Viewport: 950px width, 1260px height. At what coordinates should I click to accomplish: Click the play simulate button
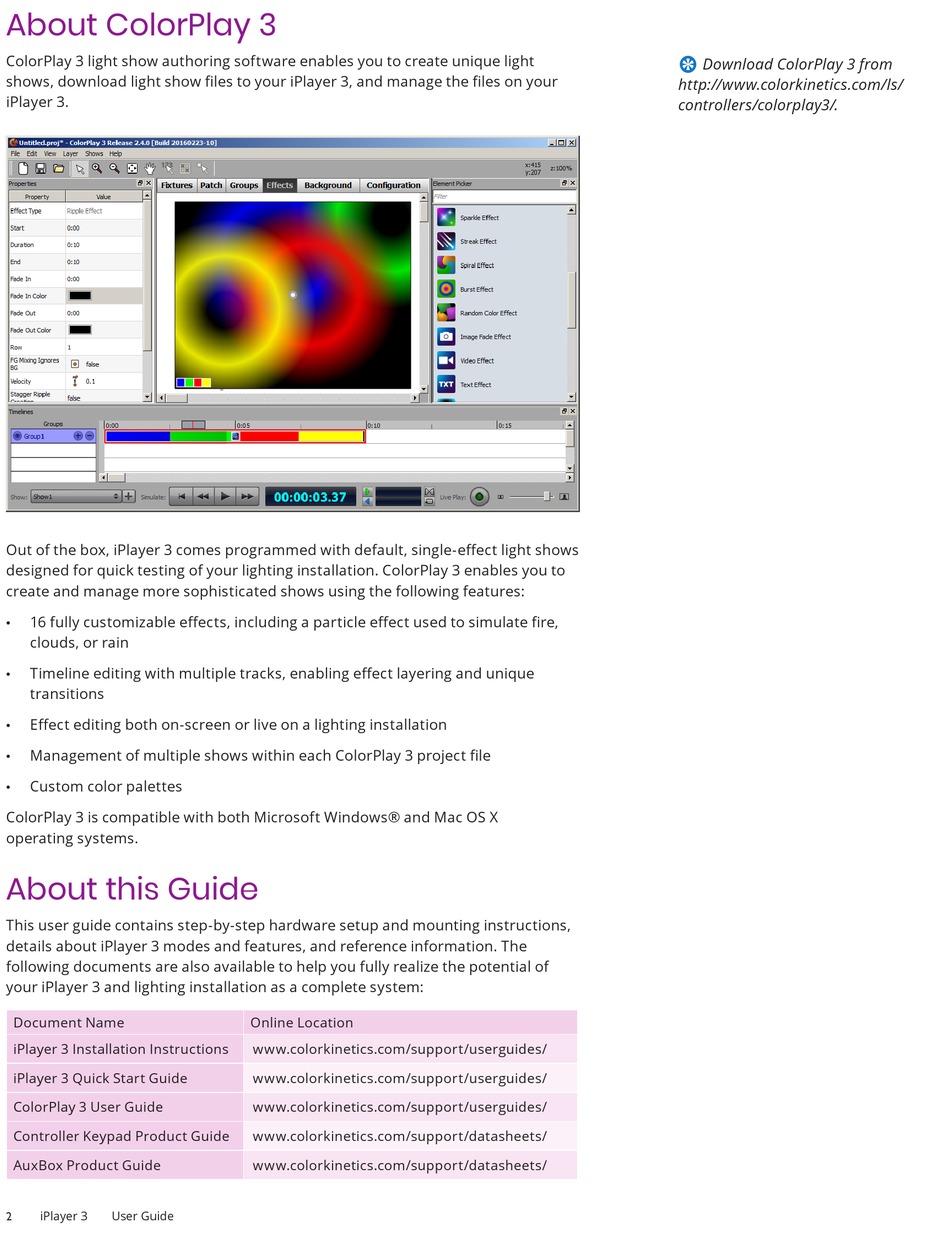click(225, 496)
